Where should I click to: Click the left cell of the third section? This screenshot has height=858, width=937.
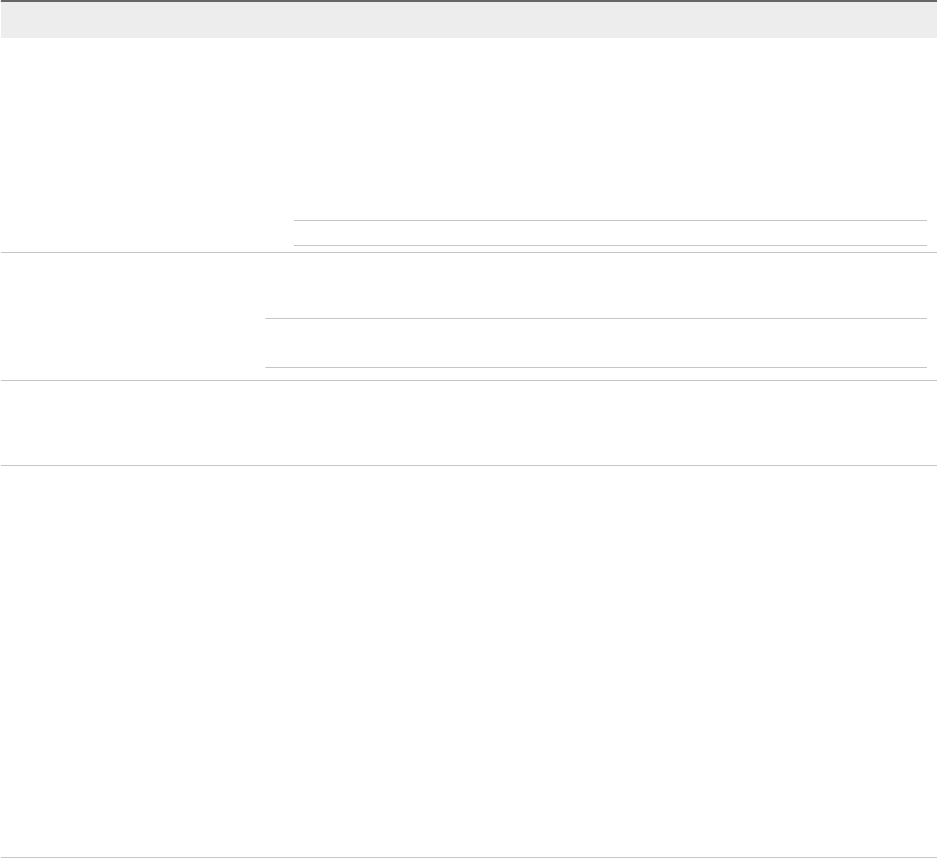(x=132, y=423)
